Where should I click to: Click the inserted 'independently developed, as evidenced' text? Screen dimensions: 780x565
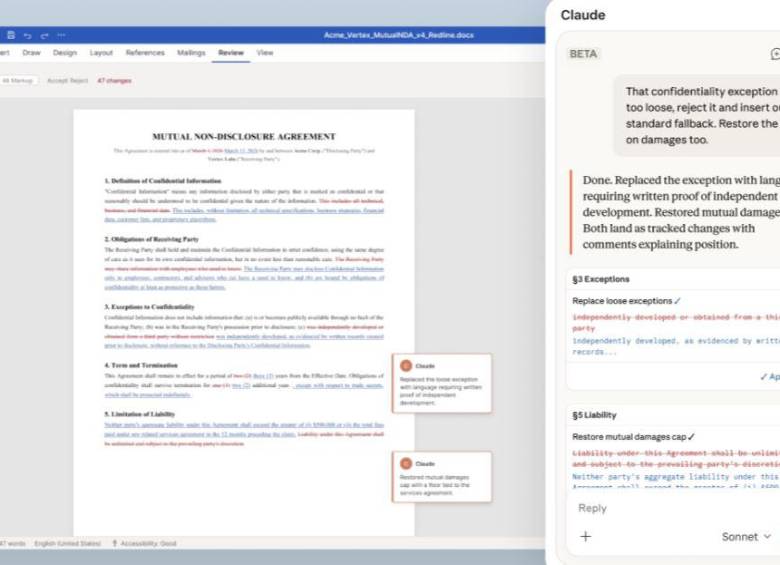[676, 346]
